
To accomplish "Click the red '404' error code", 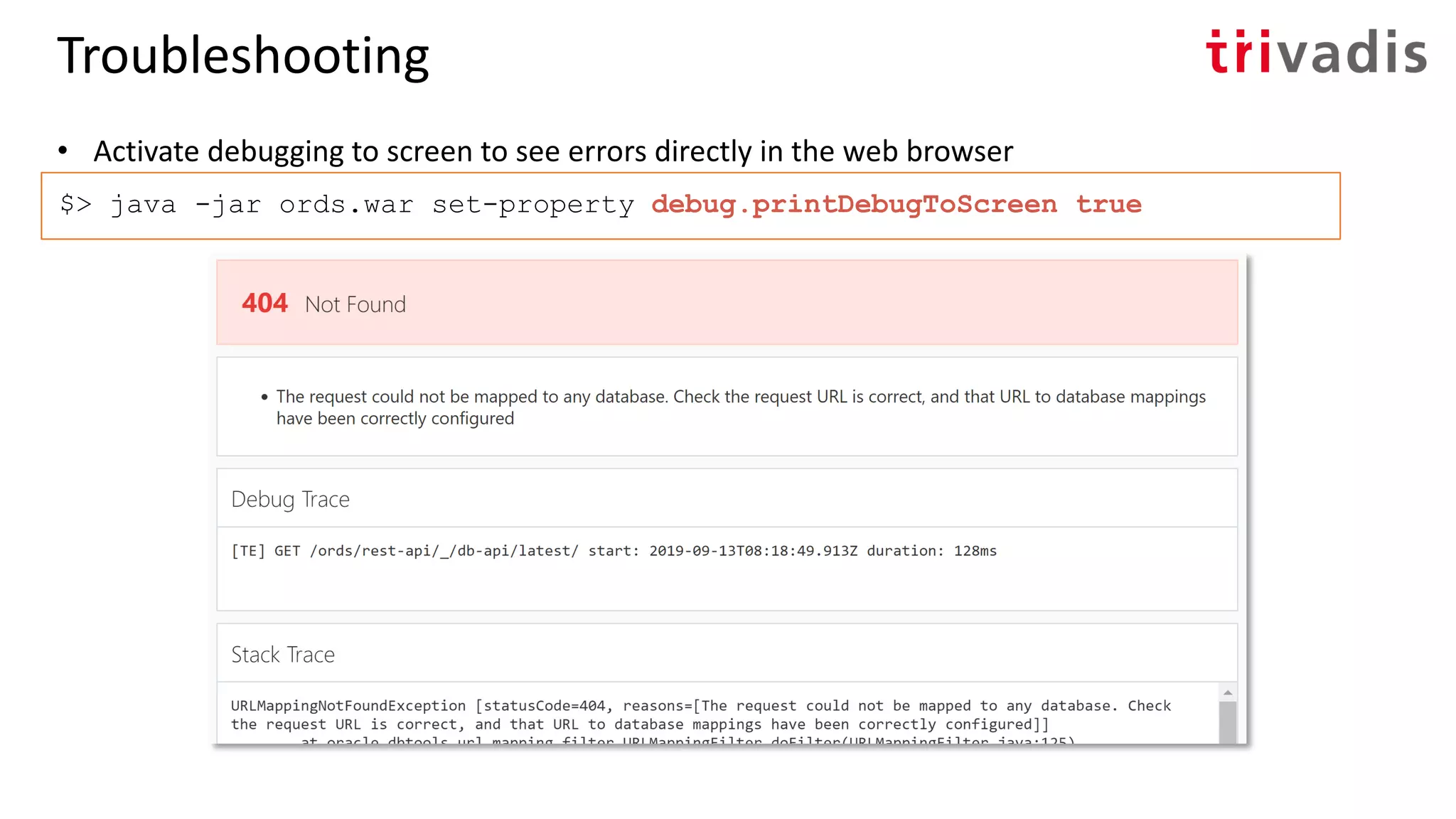I will [x=264, y=304].
